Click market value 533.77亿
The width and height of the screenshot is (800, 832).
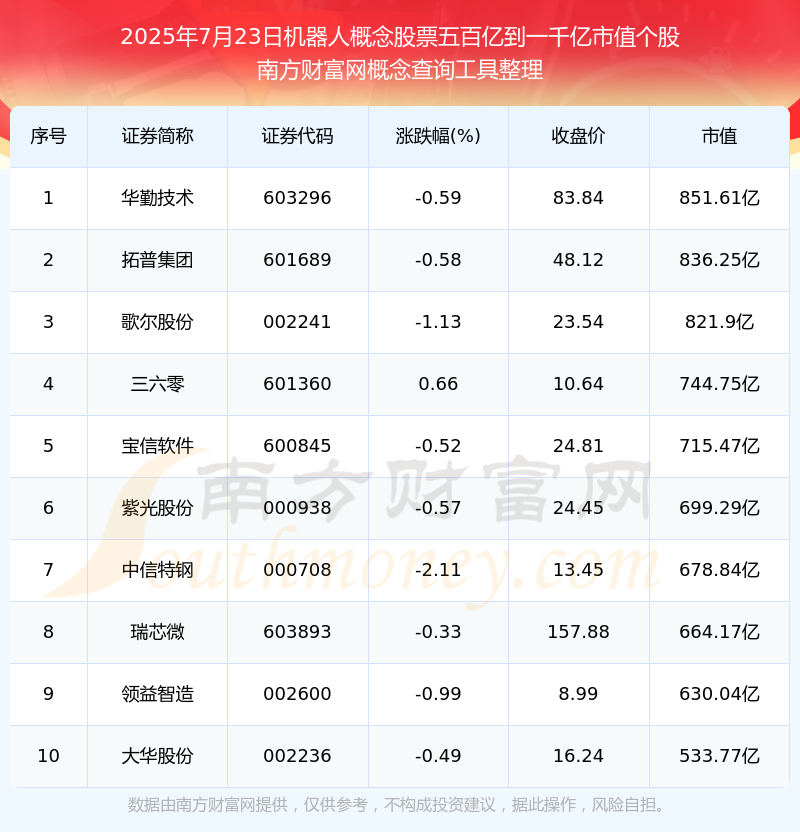pos(719,756)
